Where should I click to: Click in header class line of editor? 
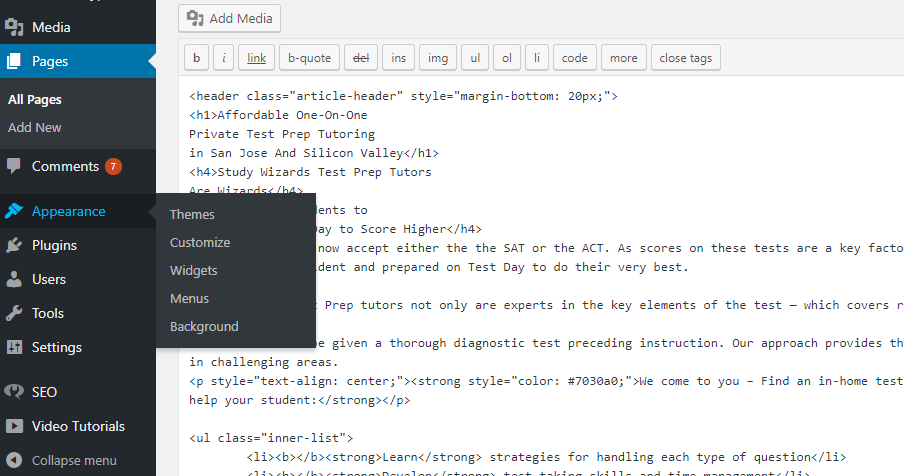(404, 96)
